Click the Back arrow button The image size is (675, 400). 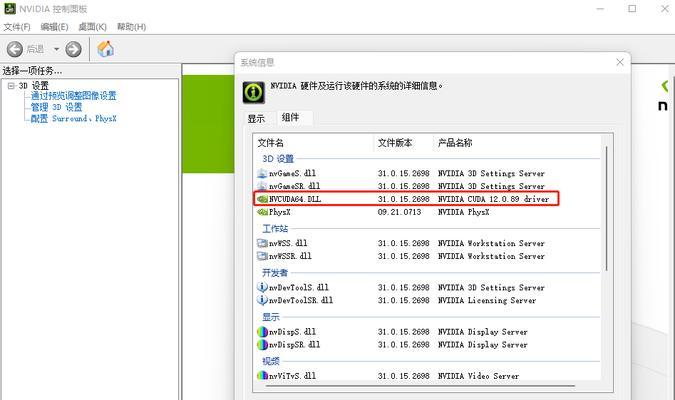coord(15,49)
